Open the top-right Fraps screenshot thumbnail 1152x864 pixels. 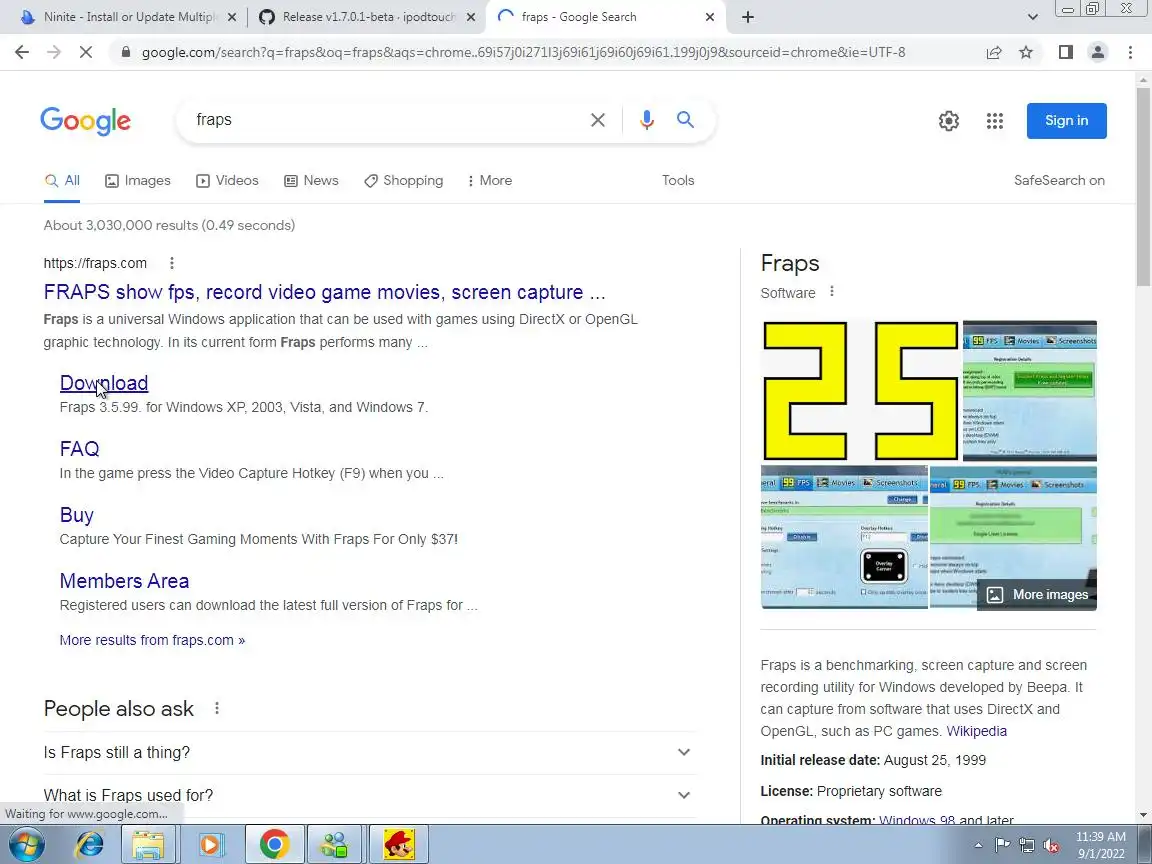pos(1029,391)
